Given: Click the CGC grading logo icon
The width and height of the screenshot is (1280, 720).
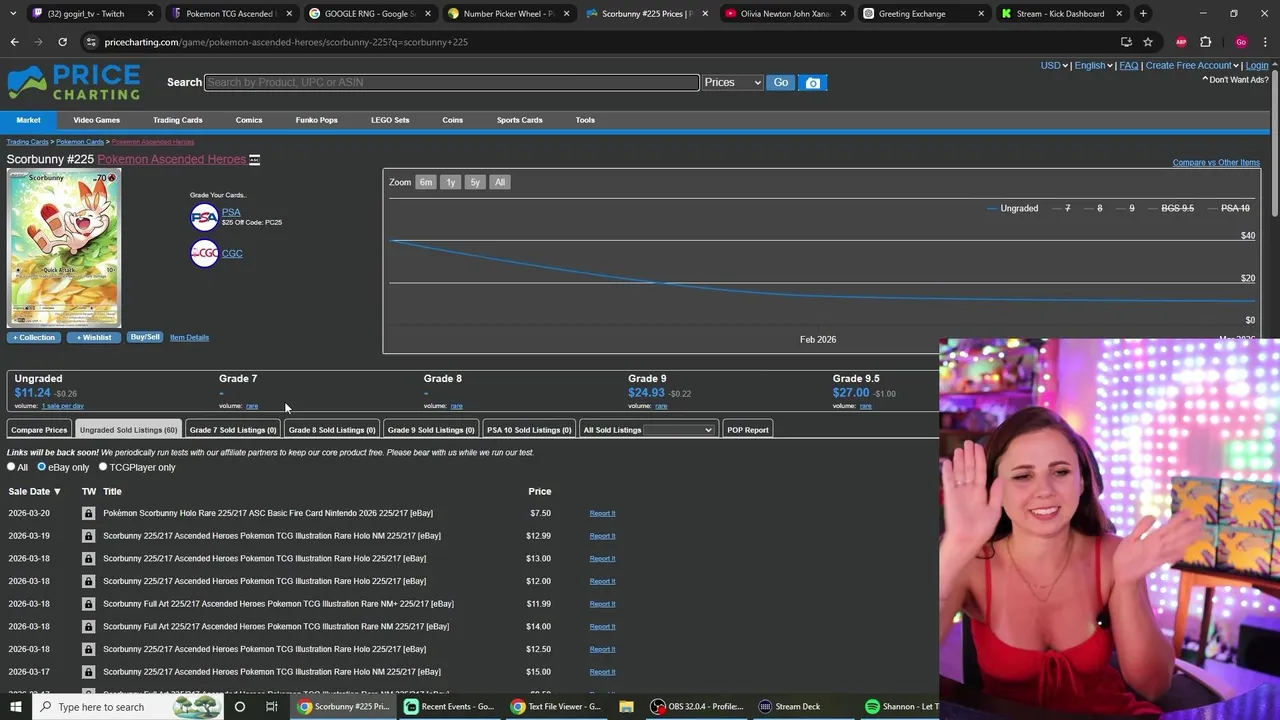Looking at the screenshot, I should pos(204,253).
